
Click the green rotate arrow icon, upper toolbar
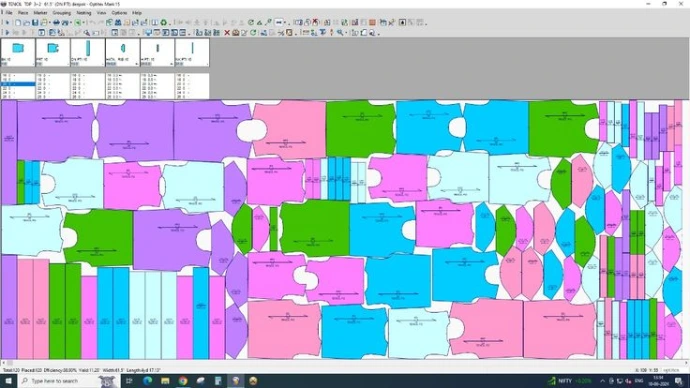click(251, 22)
